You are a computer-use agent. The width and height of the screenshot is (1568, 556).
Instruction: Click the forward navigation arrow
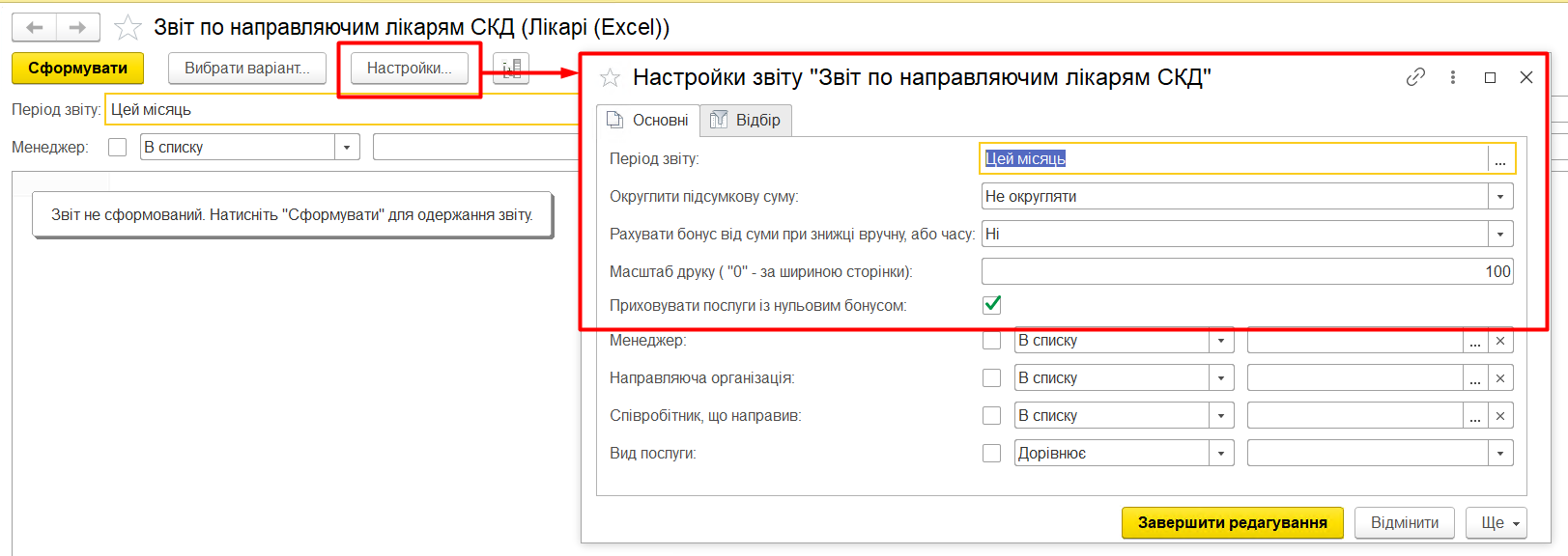click(x=78, y=28)
